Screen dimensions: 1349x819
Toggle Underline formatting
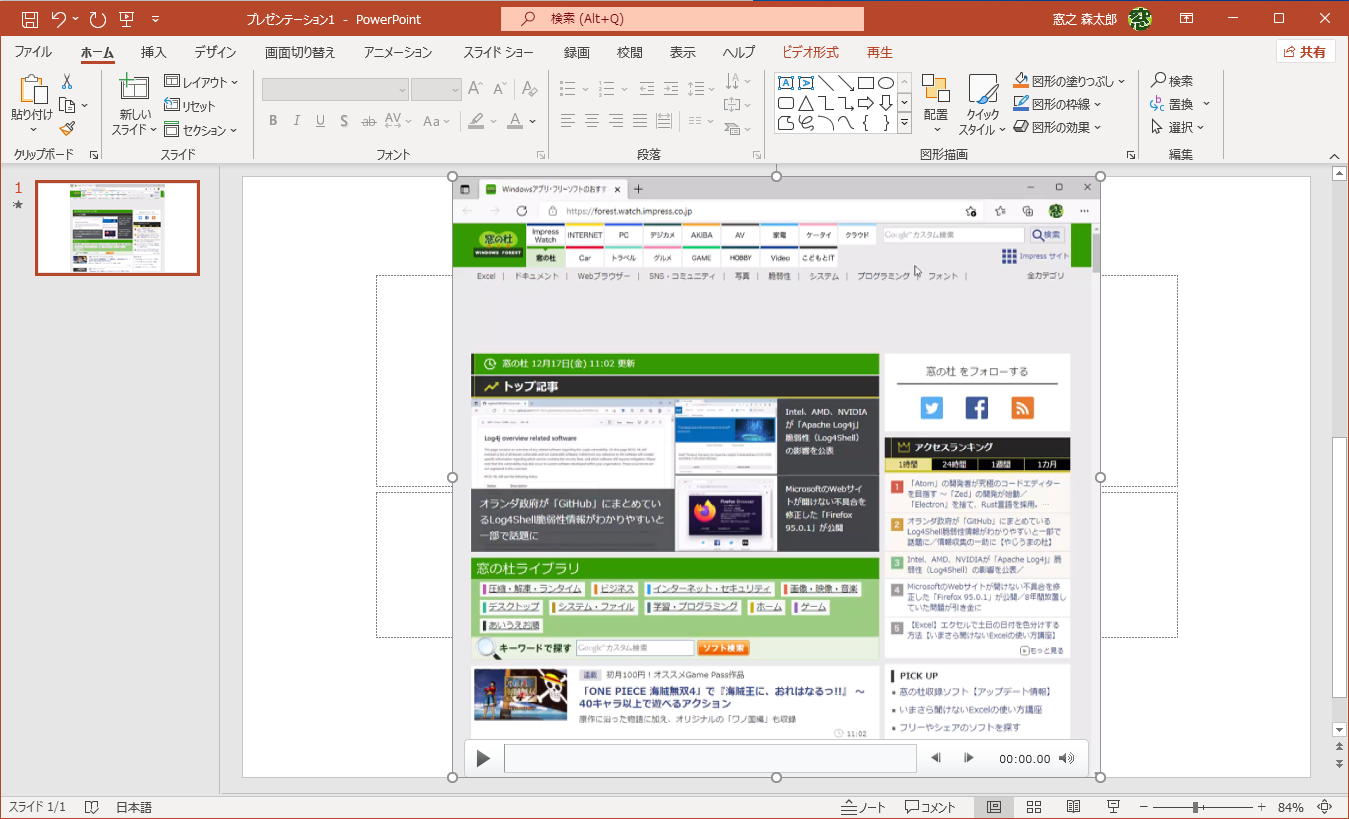click(x=320, y=121)
